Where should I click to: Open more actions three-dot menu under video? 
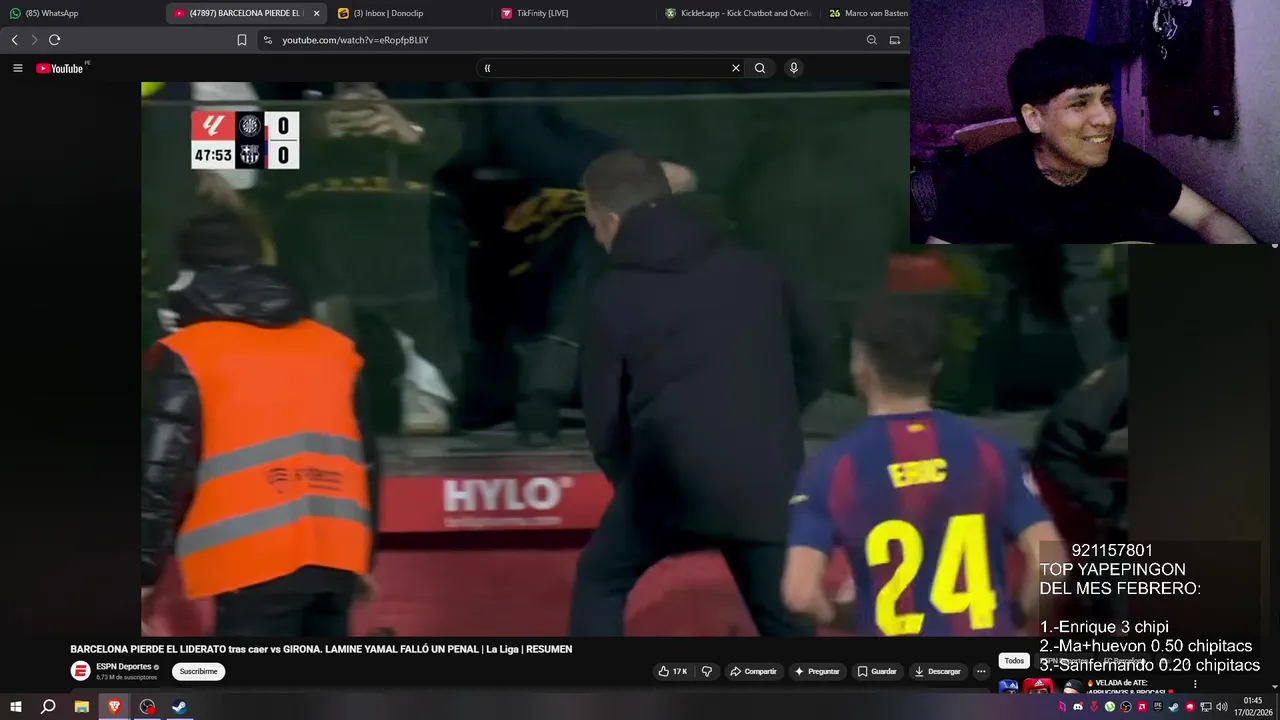[x=981, y=671]
